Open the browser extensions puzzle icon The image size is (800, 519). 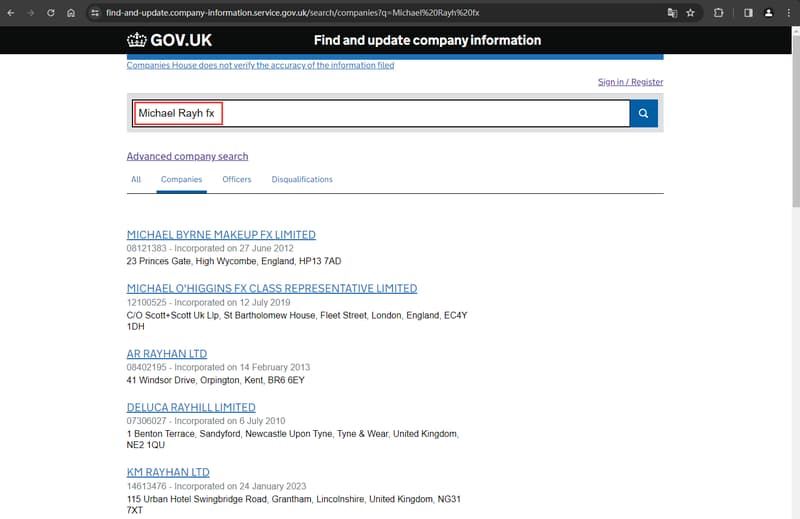718,13
